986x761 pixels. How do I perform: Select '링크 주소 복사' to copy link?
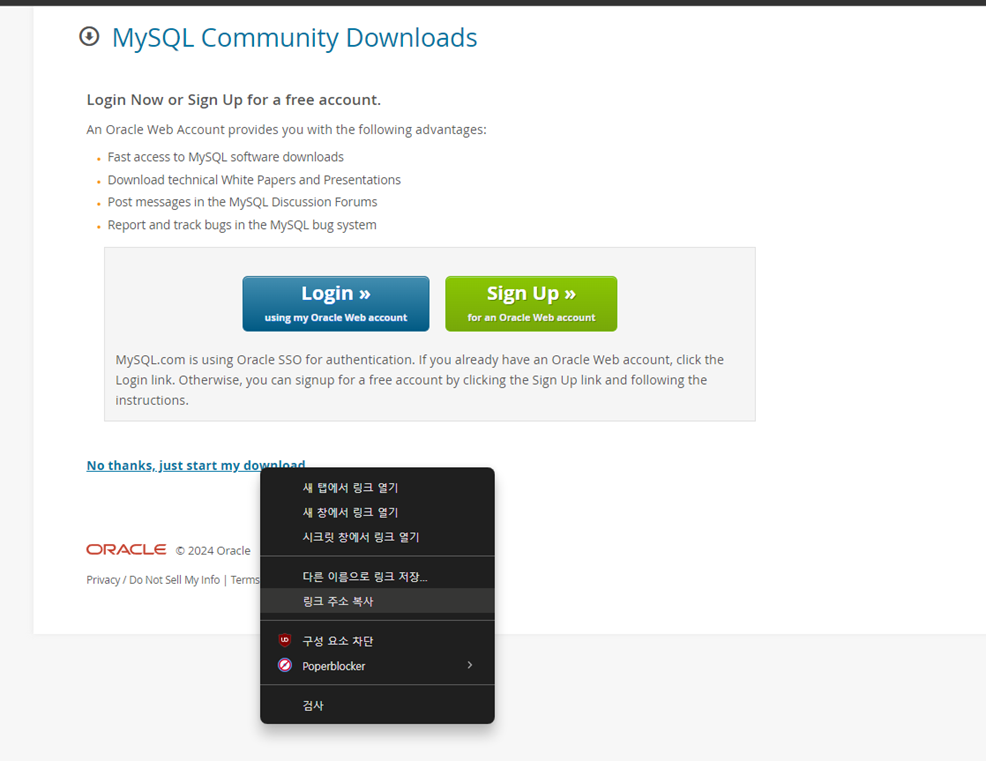click(x=377, y=601)
